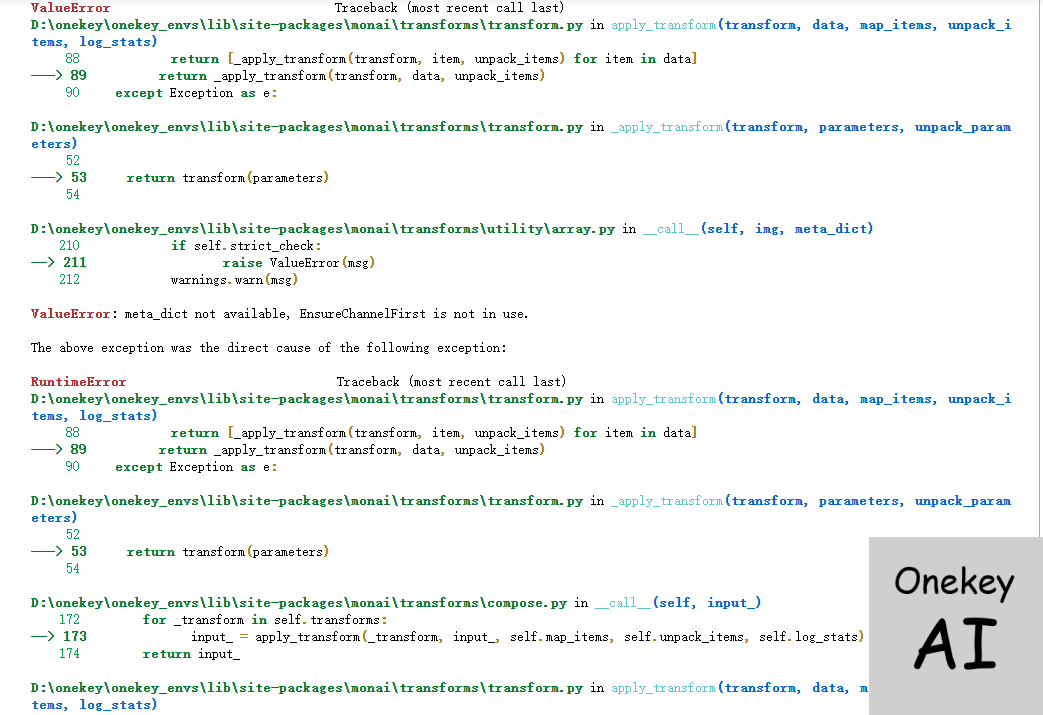Click the 'return input_' code line
The image size is (1043, 715).
(x=191, y=654)
